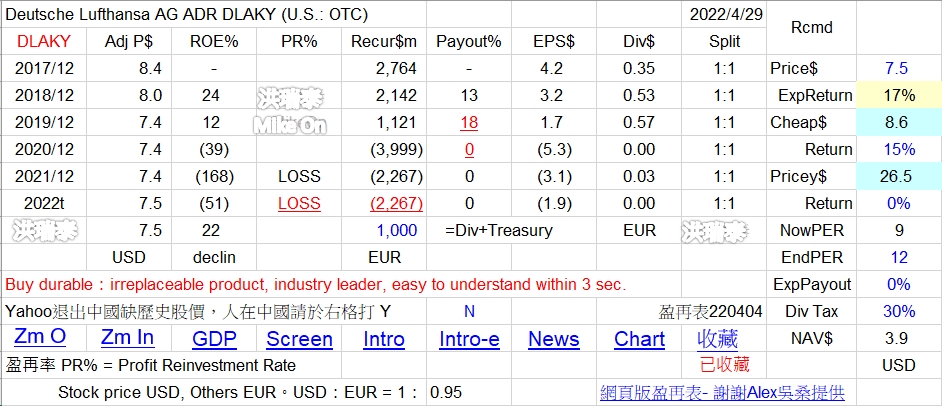Click the 2019/12 row label
The height and width of the screenshot is (406, 942).
point(44,122)
